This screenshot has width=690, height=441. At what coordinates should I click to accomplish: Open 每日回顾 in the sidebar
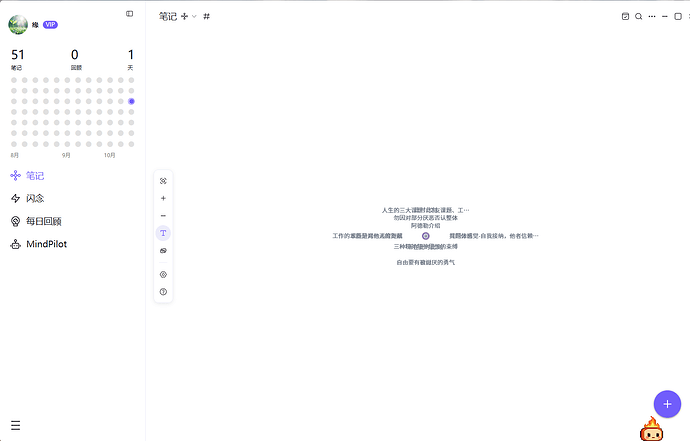[36, 221]
